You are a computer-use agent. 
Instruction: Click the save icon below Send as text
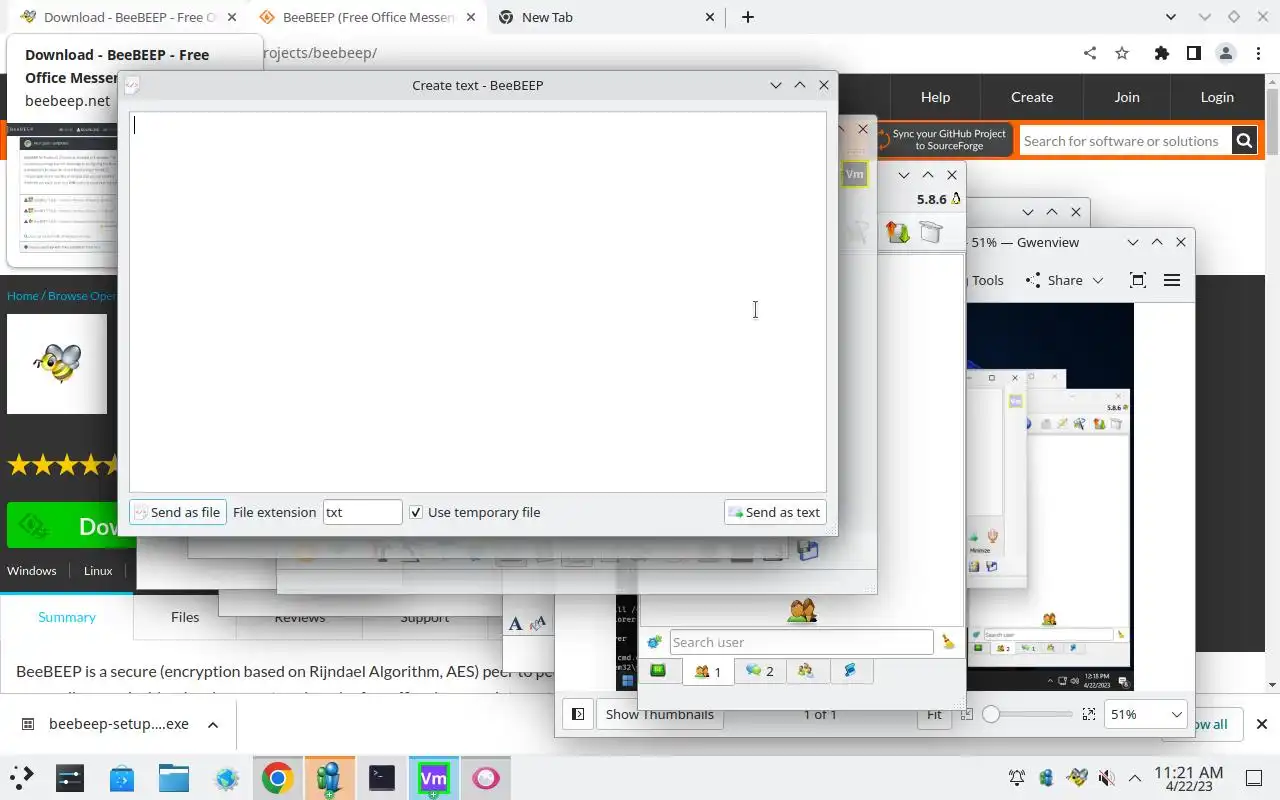[x=807, y=550]
